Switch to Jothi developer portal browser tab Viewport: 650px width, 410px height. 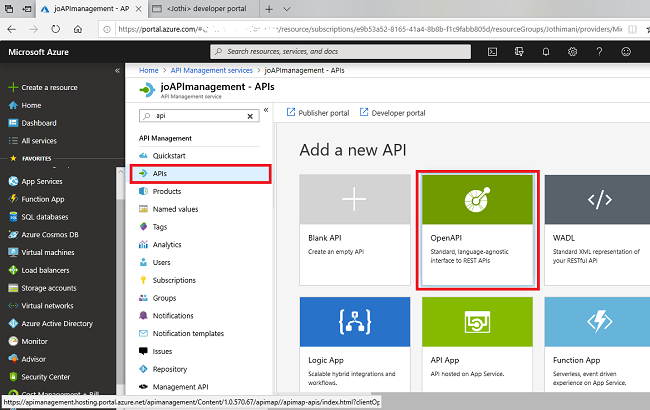click(x=203, y=9)
